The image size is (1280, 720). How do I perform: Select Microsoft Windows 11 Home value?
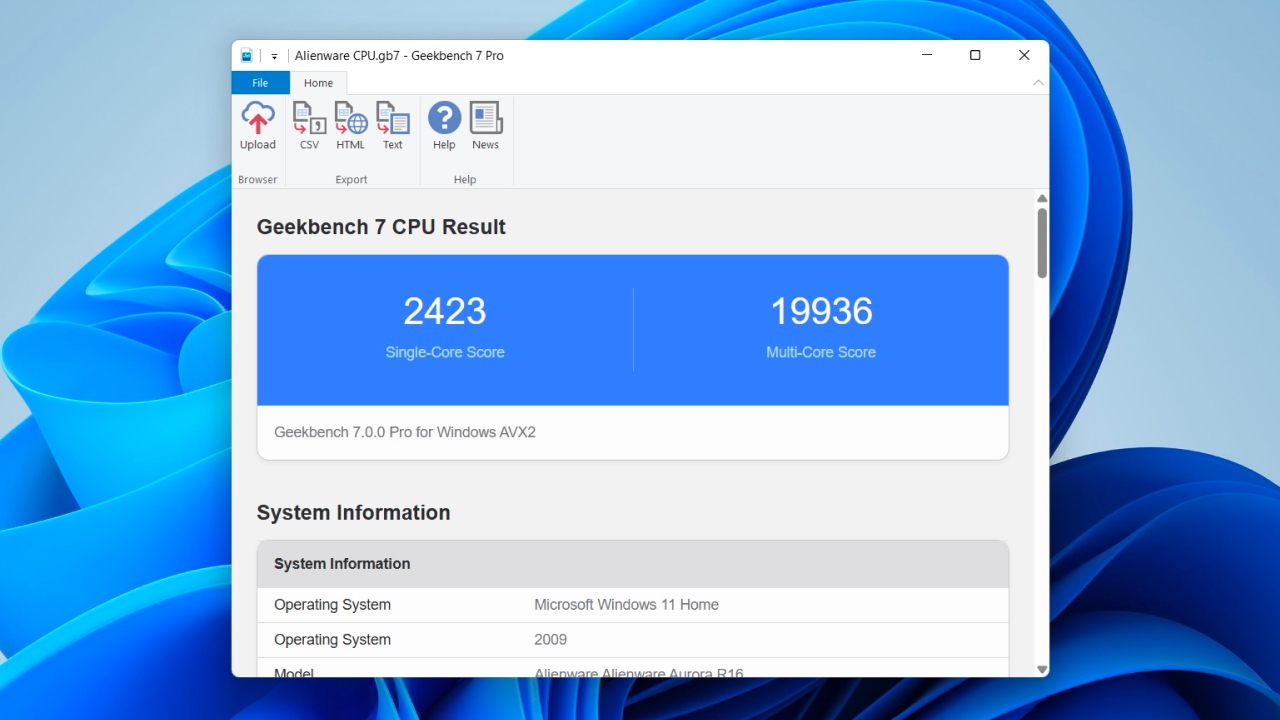point(626,605)
